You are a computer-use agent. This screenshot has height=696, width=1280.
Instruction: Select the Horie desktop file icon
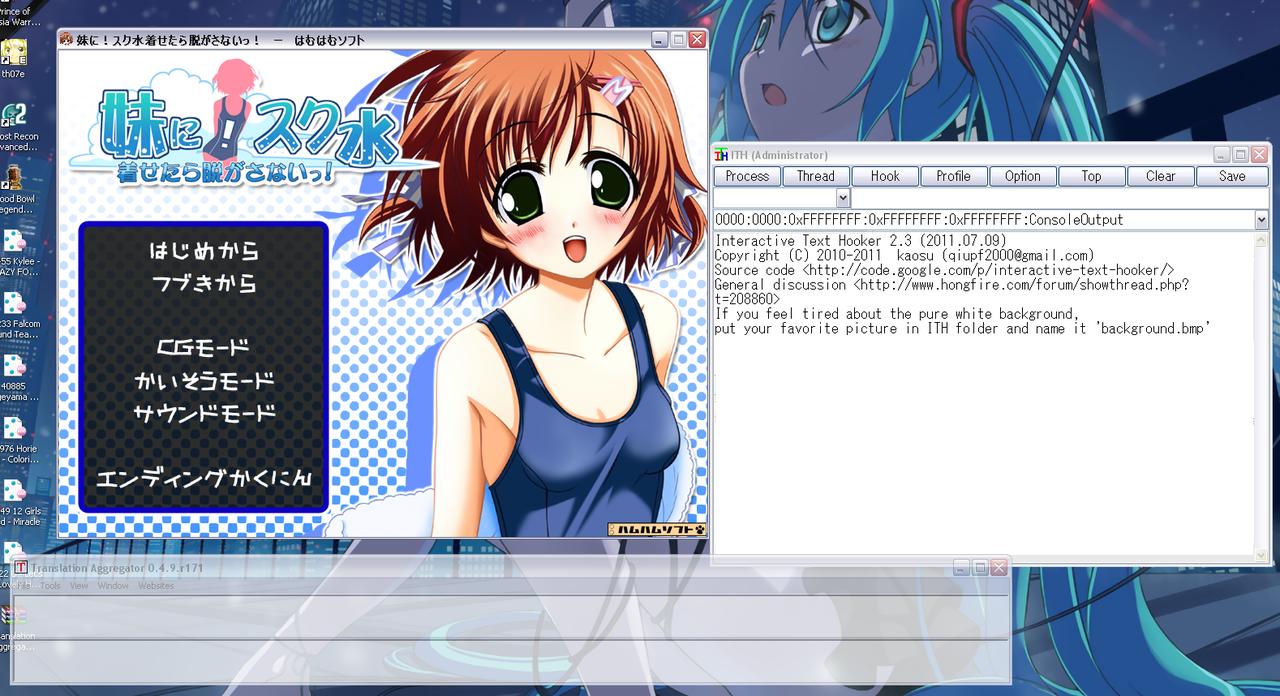[14, 429]
